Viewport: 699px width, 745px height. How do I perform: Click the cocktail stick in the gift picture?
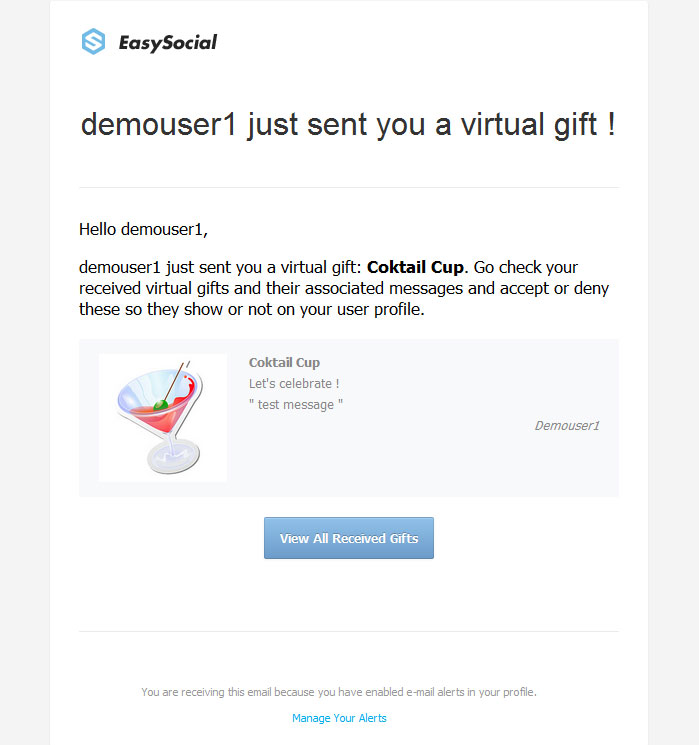pyautogui.click(x=174, y=382)
